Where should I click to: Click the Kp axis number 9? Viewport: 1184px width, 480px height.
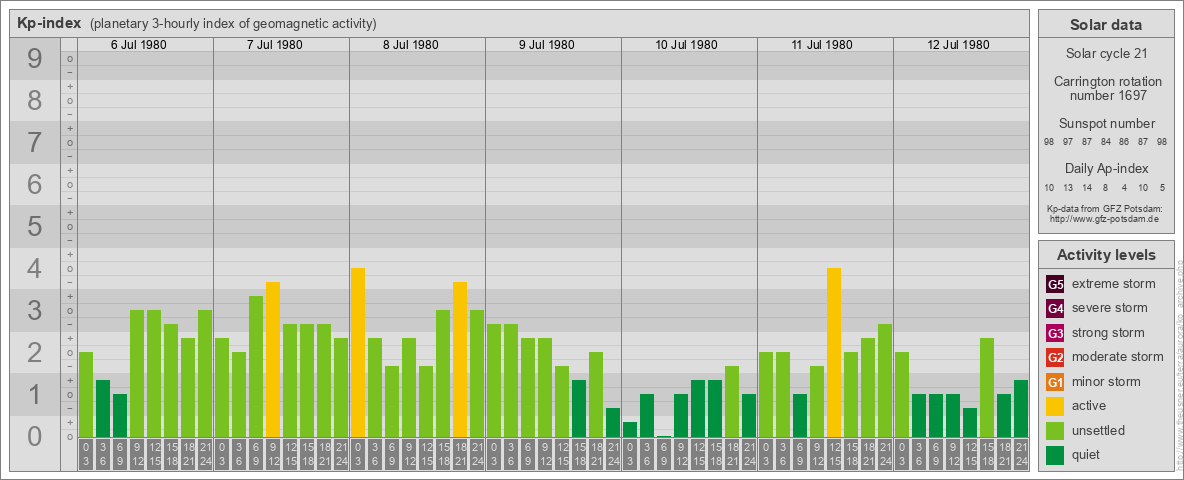pyautogui.click(x=35, y=59)
